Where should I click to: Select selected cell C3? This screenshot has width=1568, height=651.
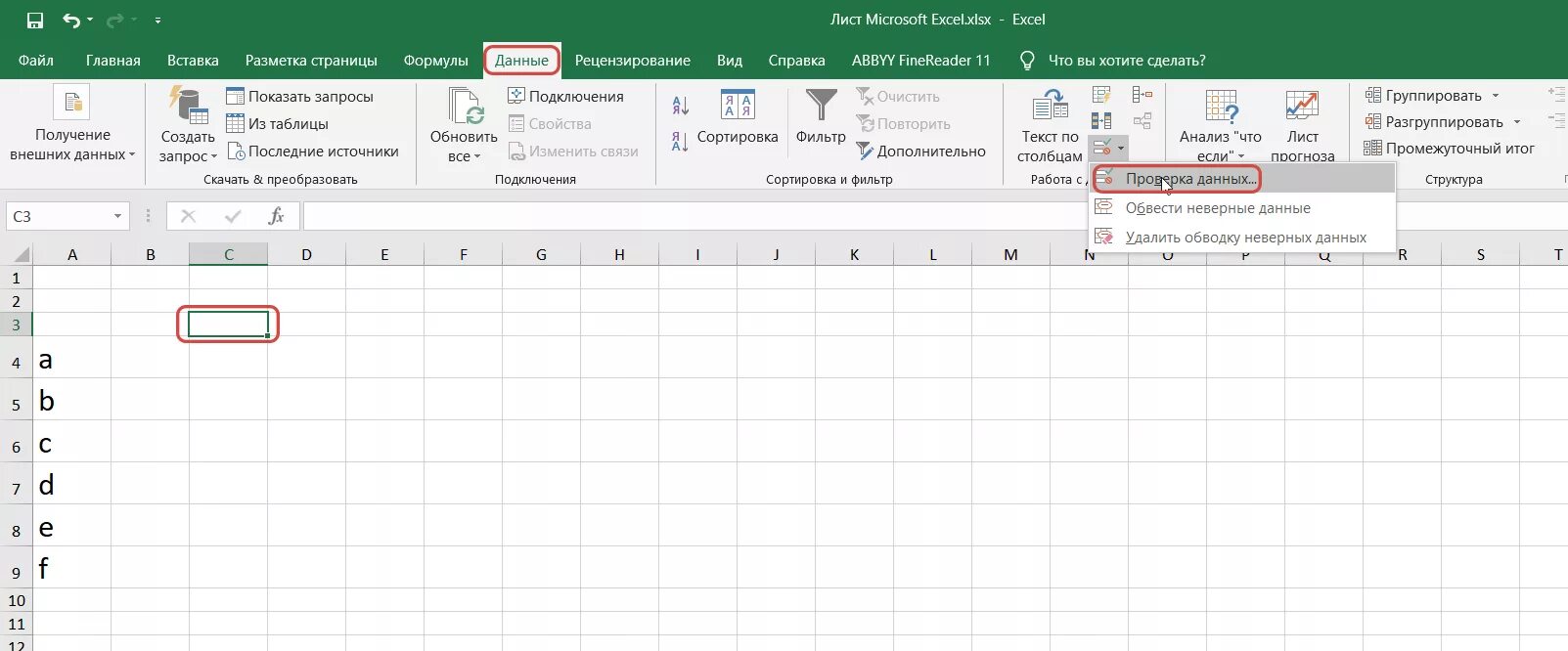click(228, 325)
